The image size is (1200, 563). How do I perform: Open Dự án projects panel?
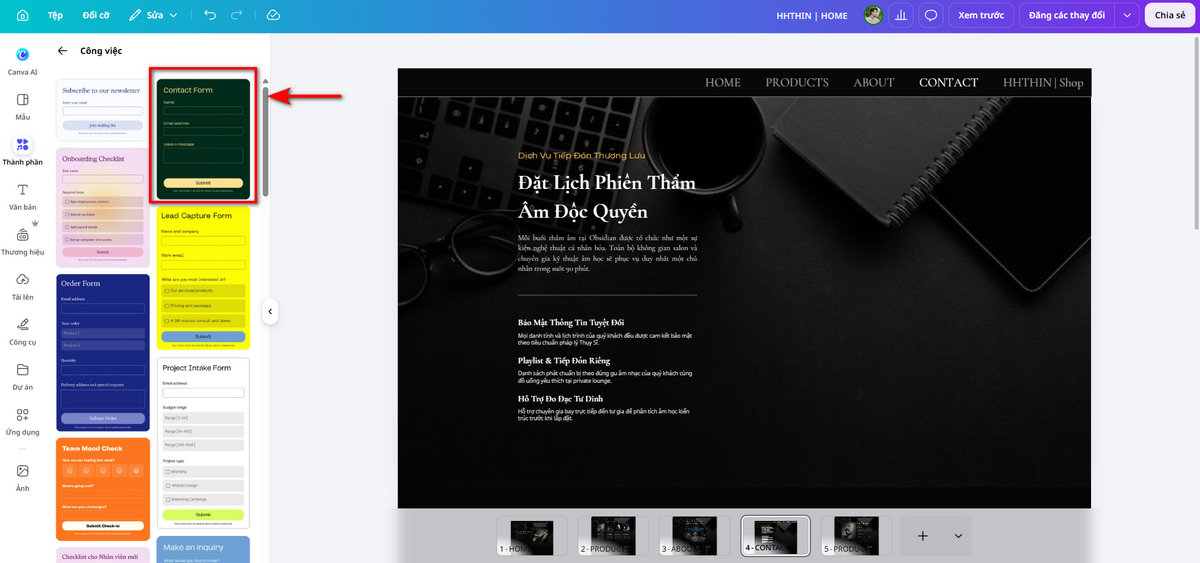[22, 376]
